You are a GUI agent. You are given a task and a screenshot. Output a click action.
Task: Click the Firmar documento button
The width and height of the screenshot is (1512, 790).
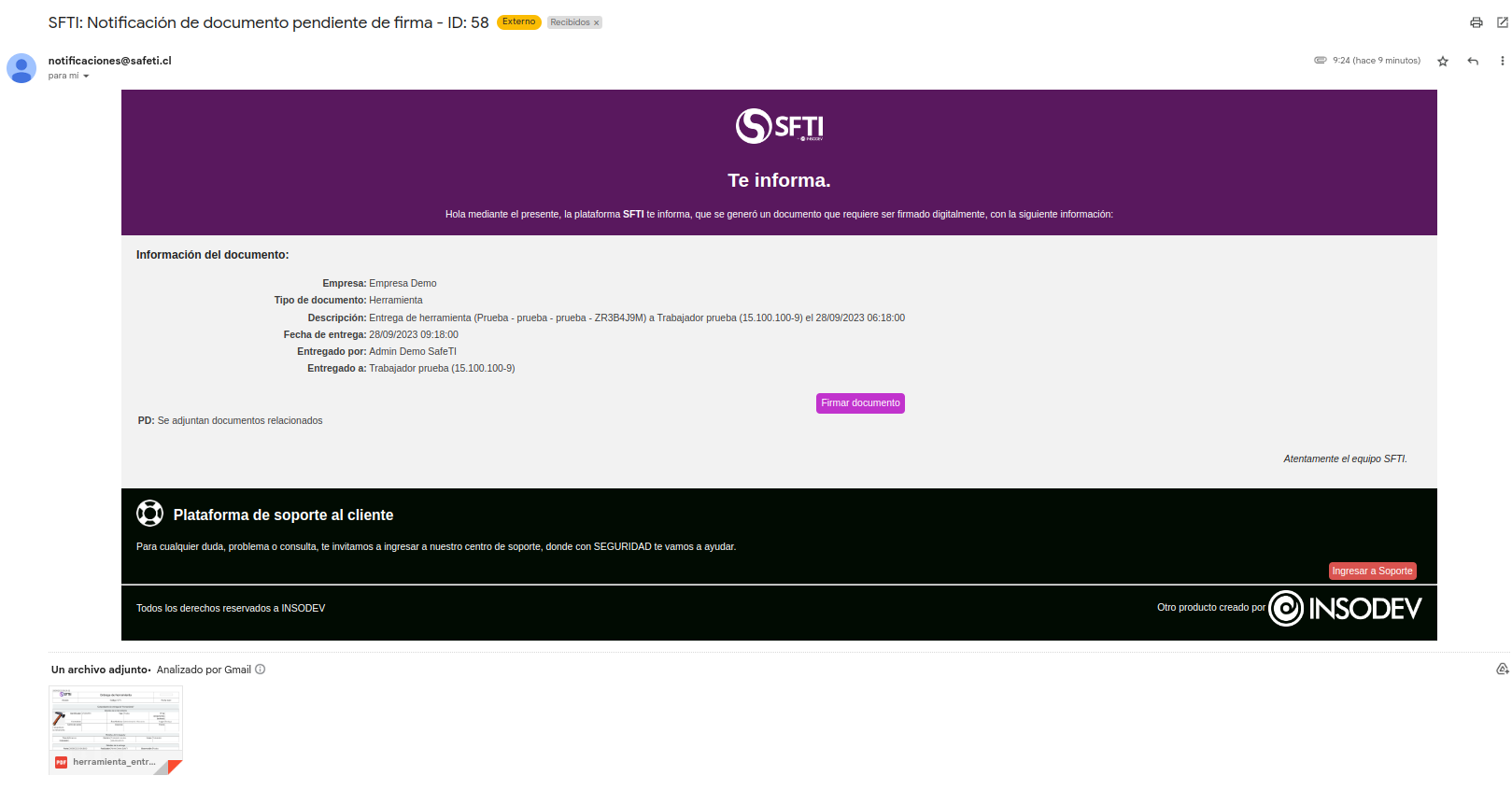[x=860, y=403]
